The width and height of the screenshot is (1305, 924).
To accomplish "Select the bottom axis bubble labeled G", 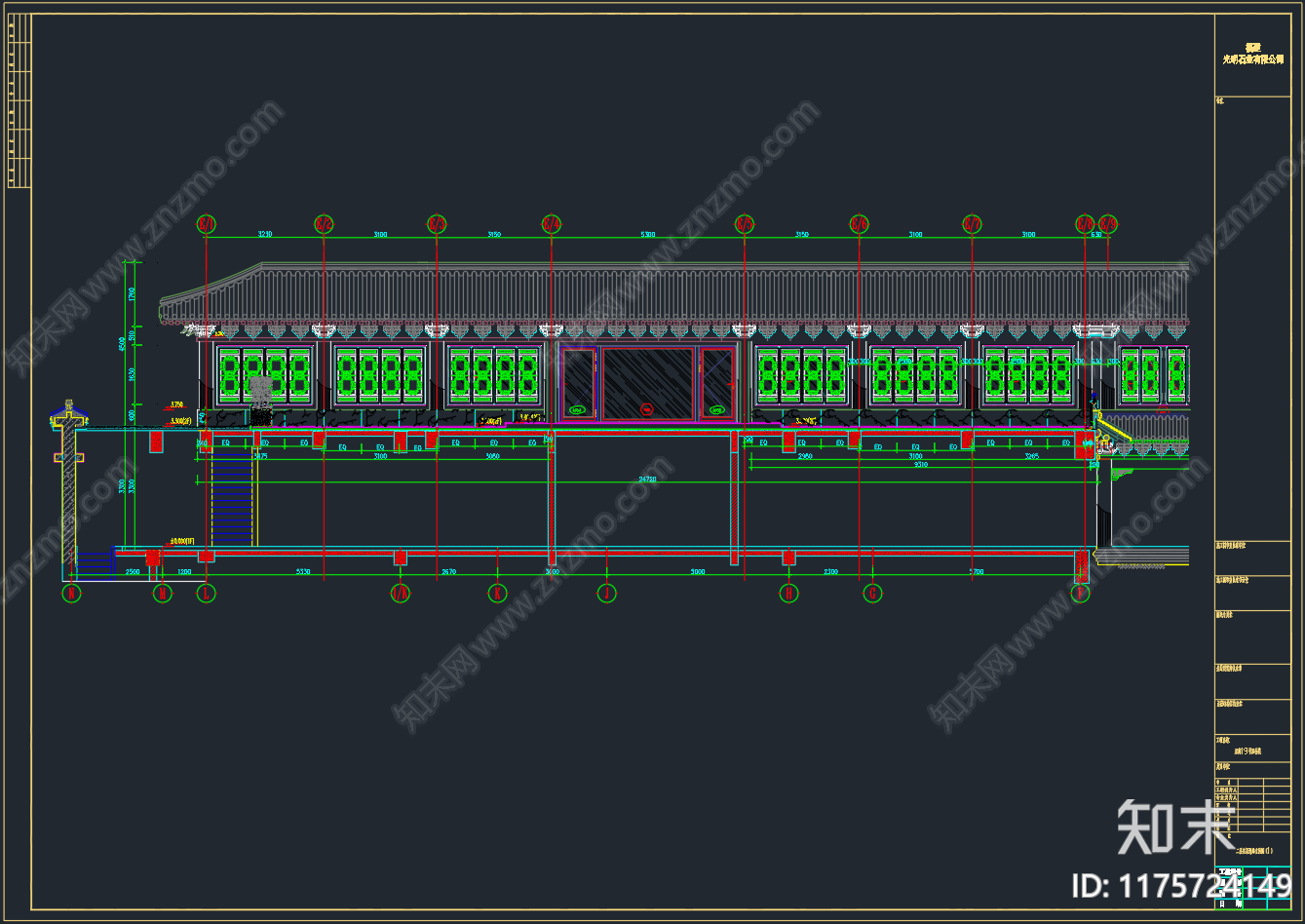I will (x=872, y=593).
